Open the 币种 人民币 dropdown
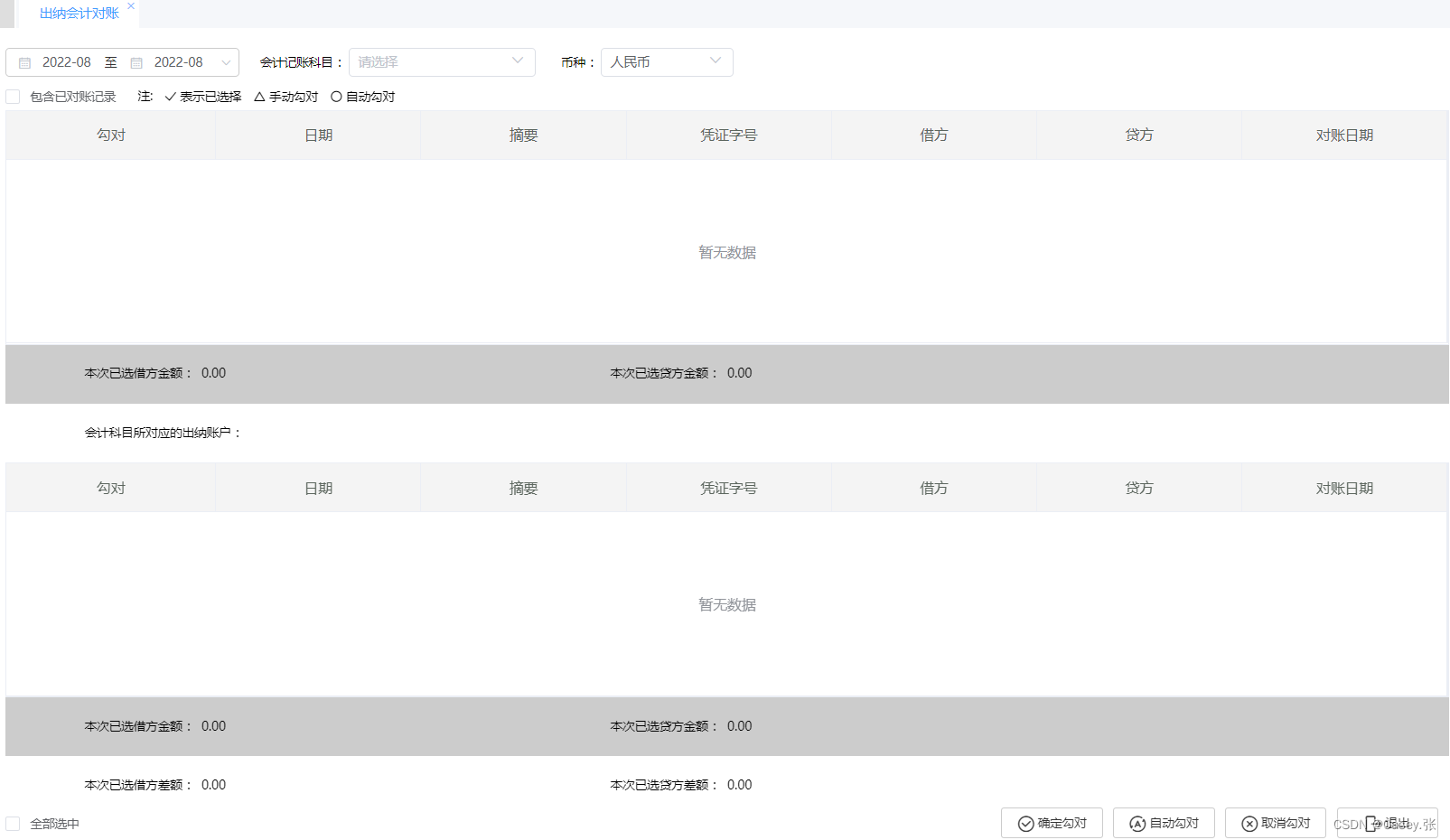This screenshot has height=840, width=1450. coord(667,62)
